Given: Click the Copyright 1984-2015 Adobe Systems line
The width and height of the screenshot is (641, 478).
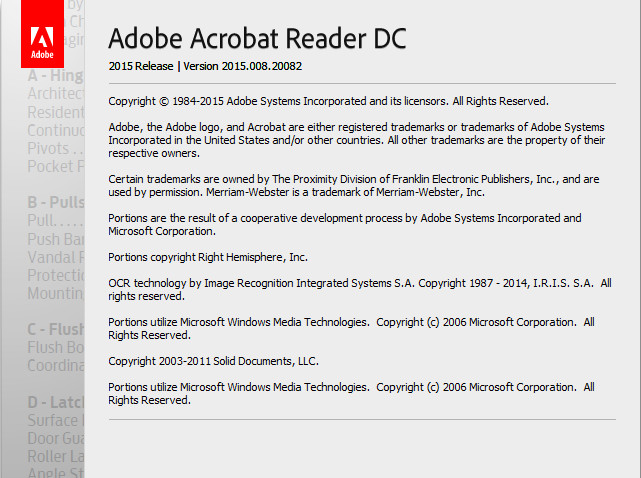Looking at the screenshot, I should (328, 101).
